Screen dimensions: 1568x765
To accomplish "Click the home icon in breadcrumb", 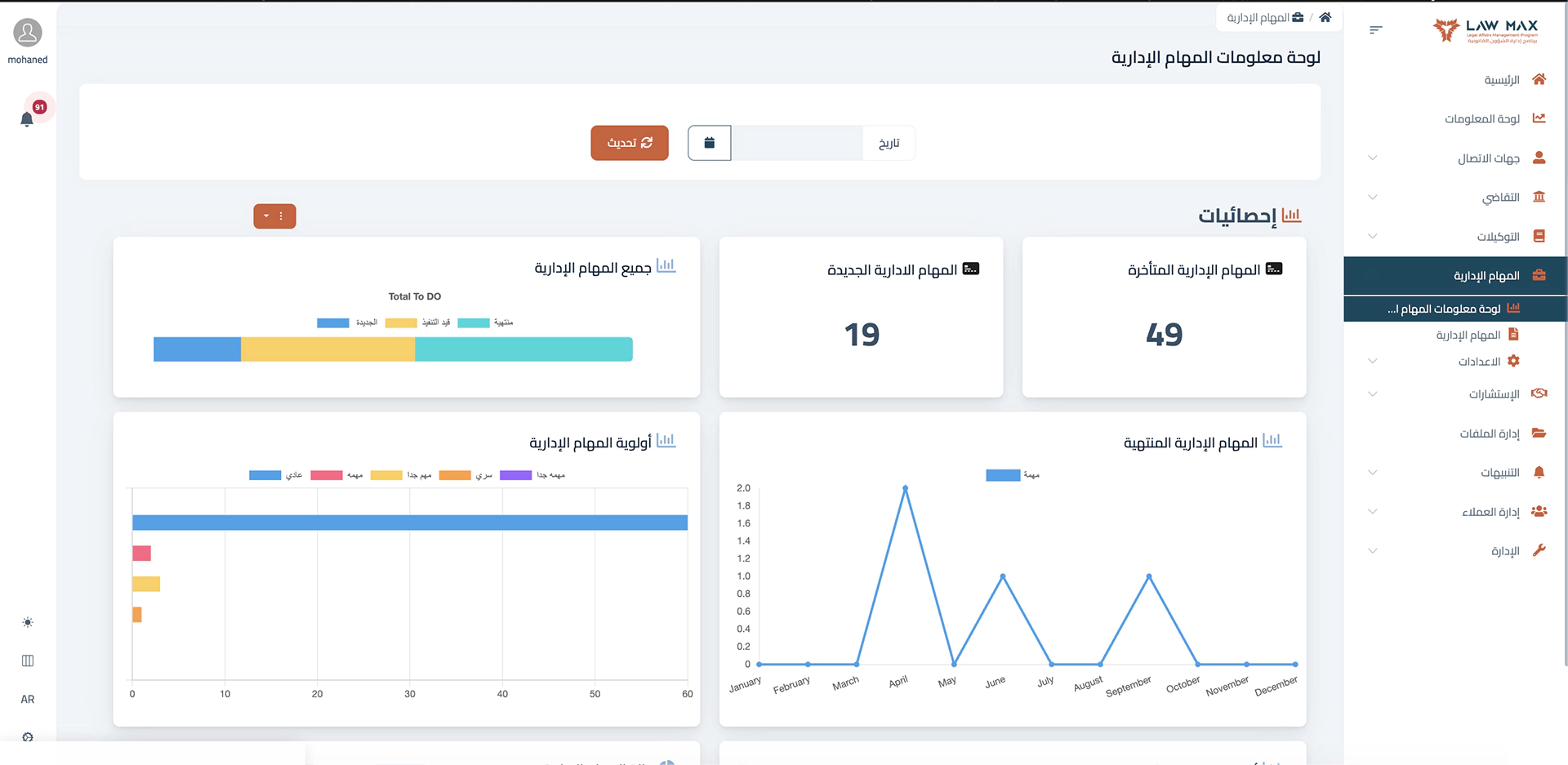I will [1325, 17].
